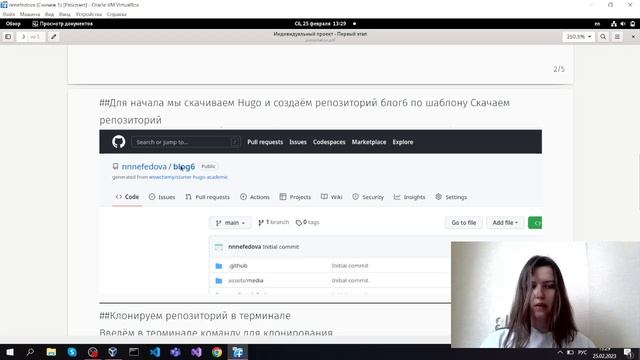
Task: Open Windows taskbar search
Action: pos(30,352)
